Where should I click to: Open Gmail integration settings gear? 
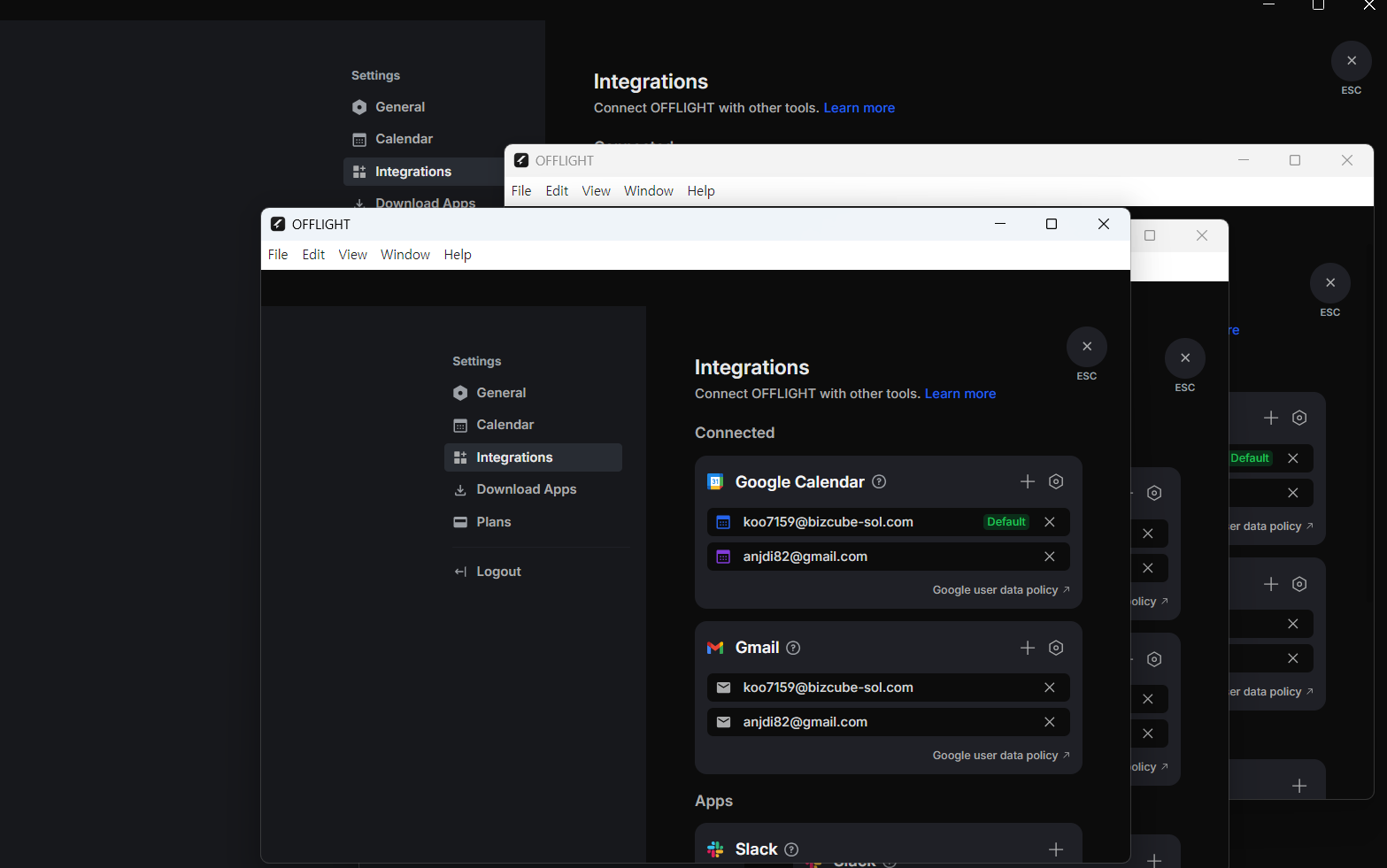(1056, 648)
